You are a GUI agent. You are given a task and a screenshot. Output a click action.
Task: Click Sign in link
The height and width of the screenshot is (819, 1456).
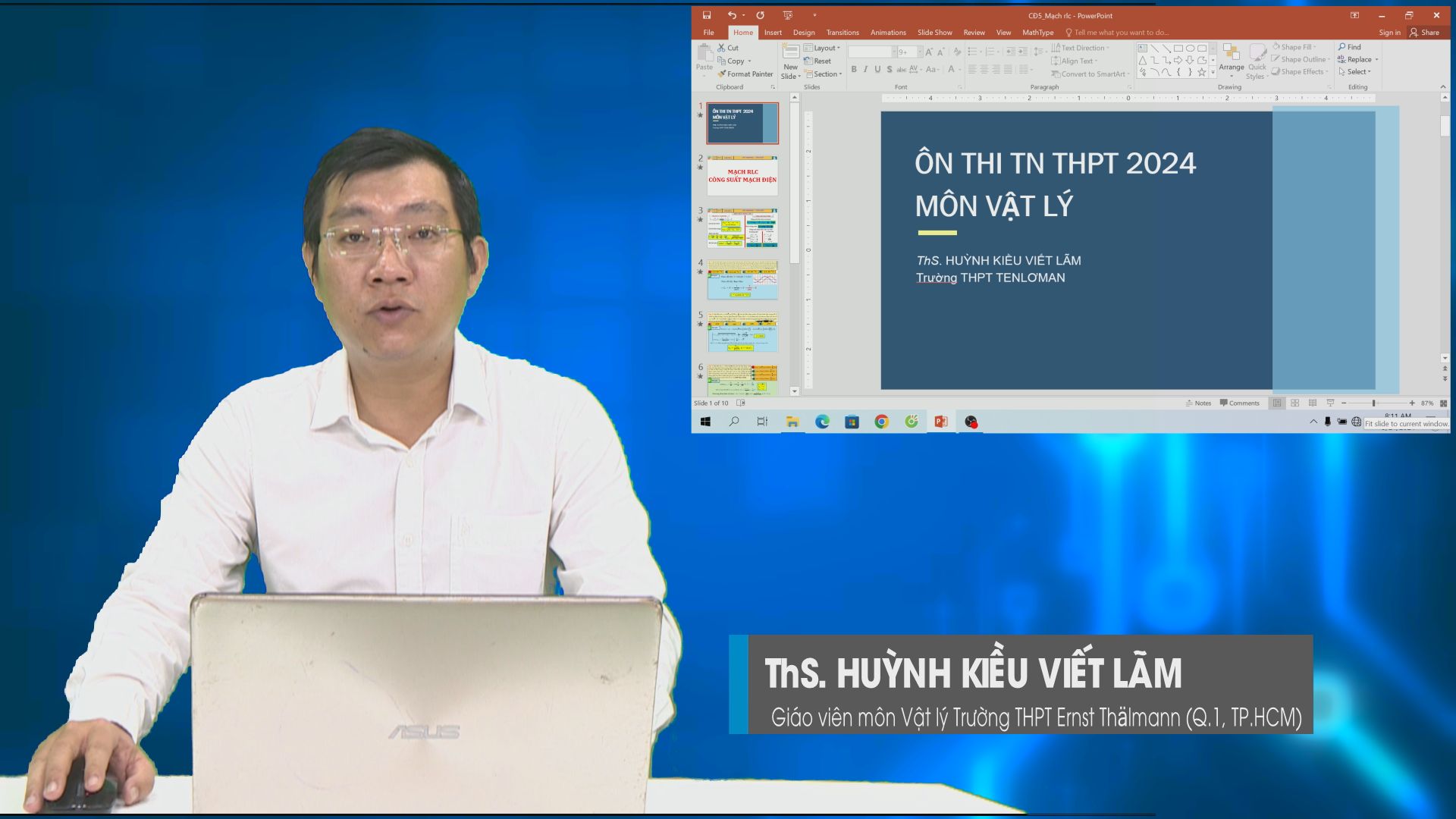pos(1389,33)
